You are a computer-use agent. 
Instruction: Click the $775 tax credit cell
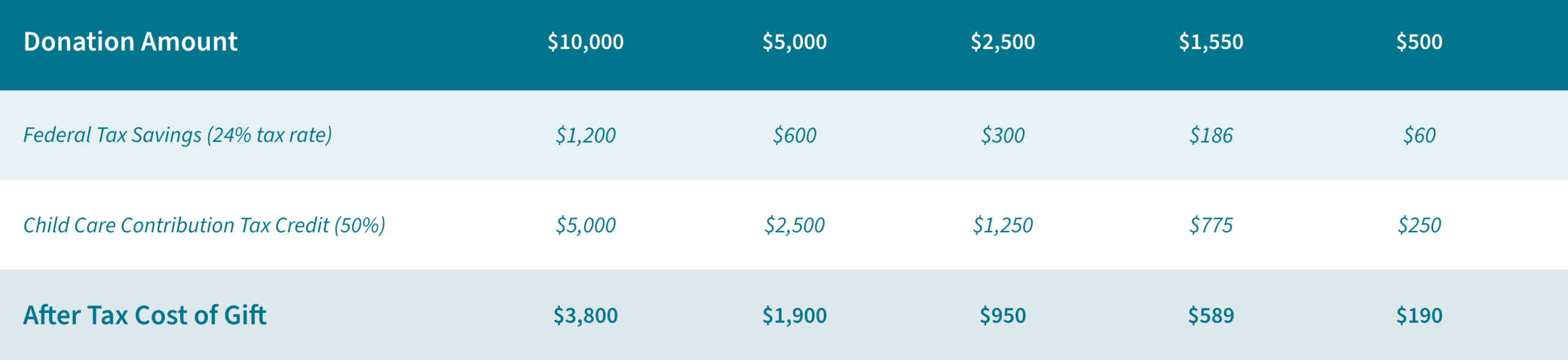tap(1211, 225)
